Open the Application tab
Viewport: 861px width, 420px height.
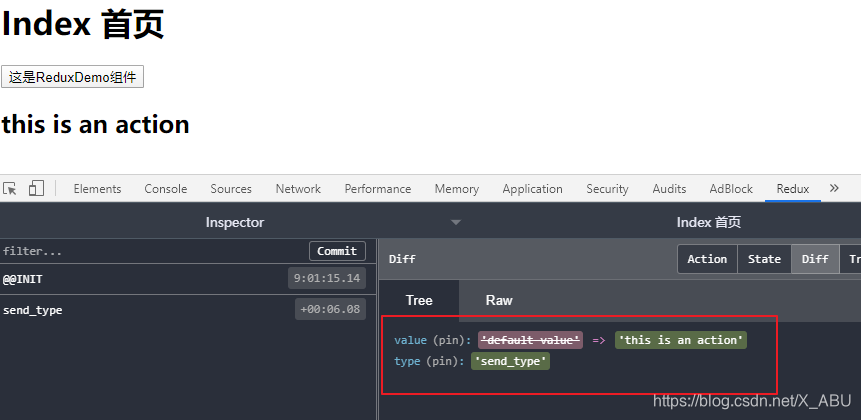(533, 189)
